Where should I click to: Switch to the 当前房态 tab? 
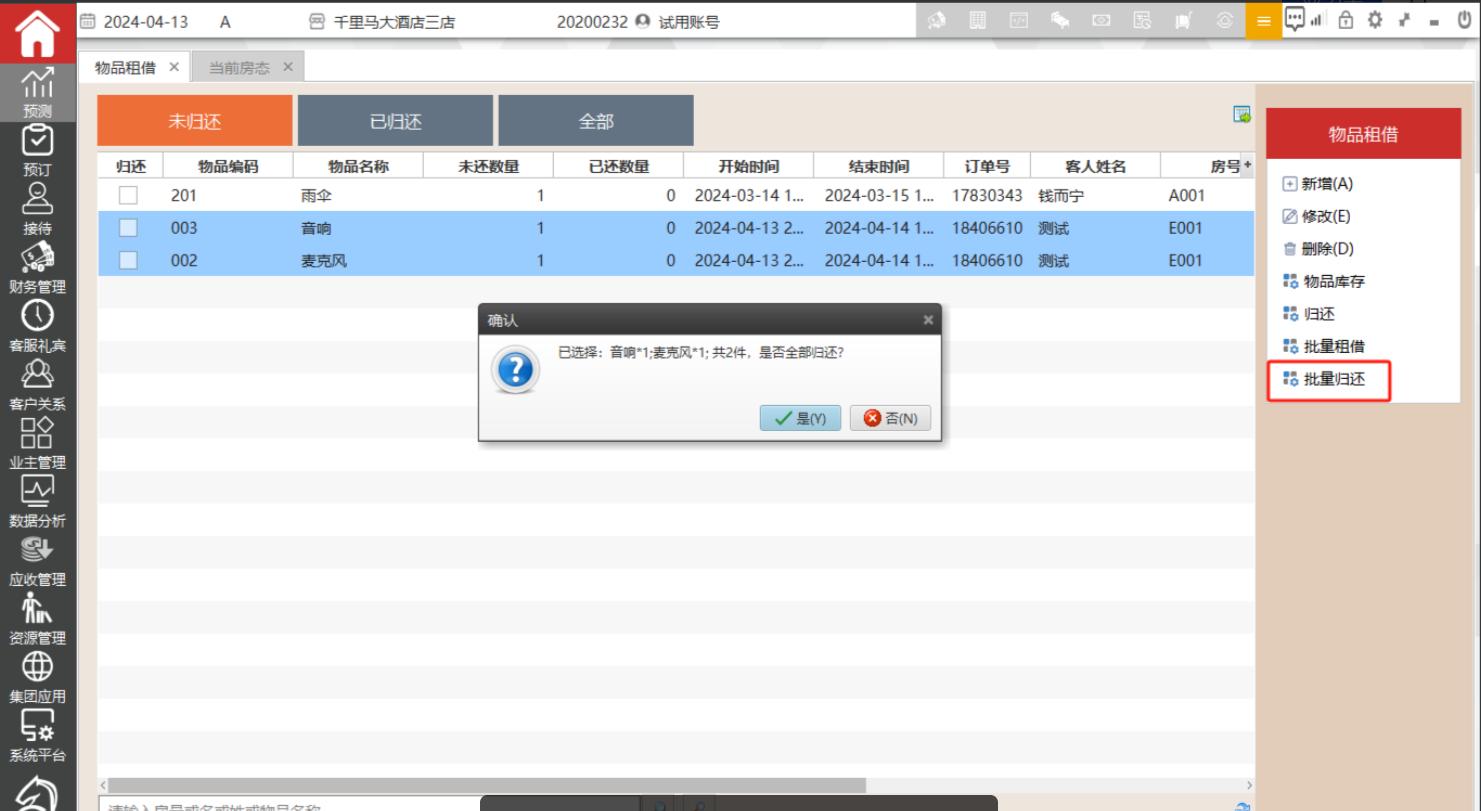(x=239, y=67)
